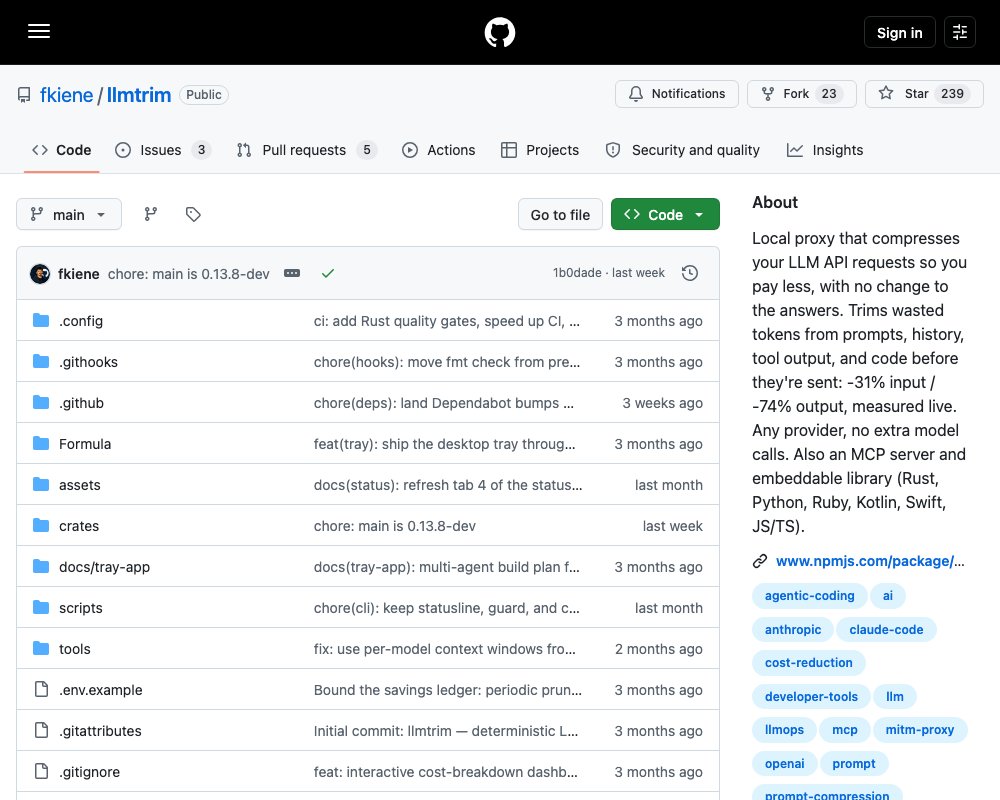Screen dimensions: 1000x800
Task: Expand the main branch dropdown
Action: tap(69, 214)
